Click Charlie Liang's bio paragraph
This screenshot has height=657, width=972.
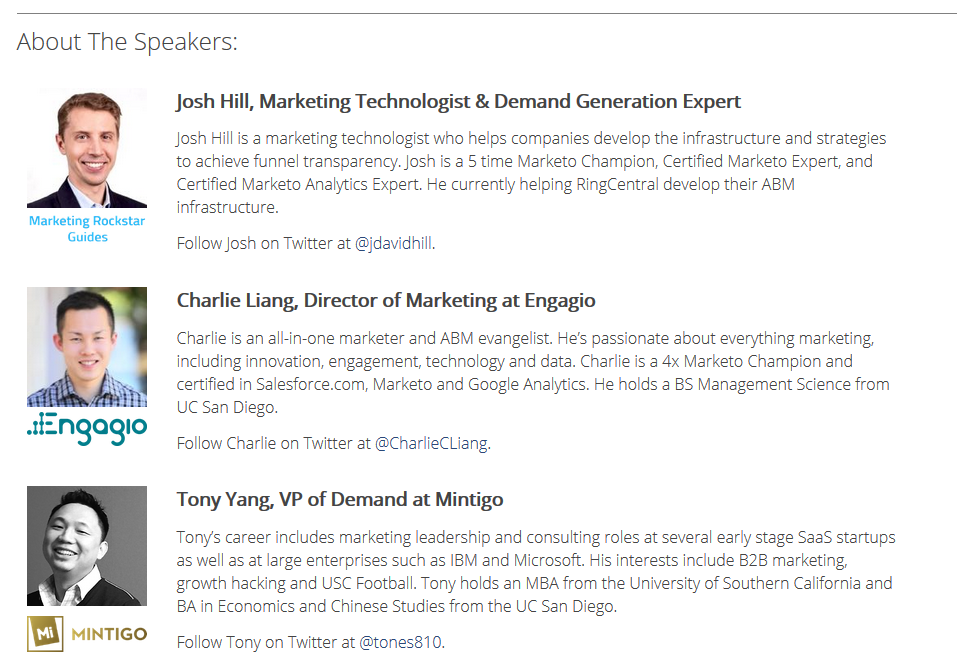click(533, 373)
